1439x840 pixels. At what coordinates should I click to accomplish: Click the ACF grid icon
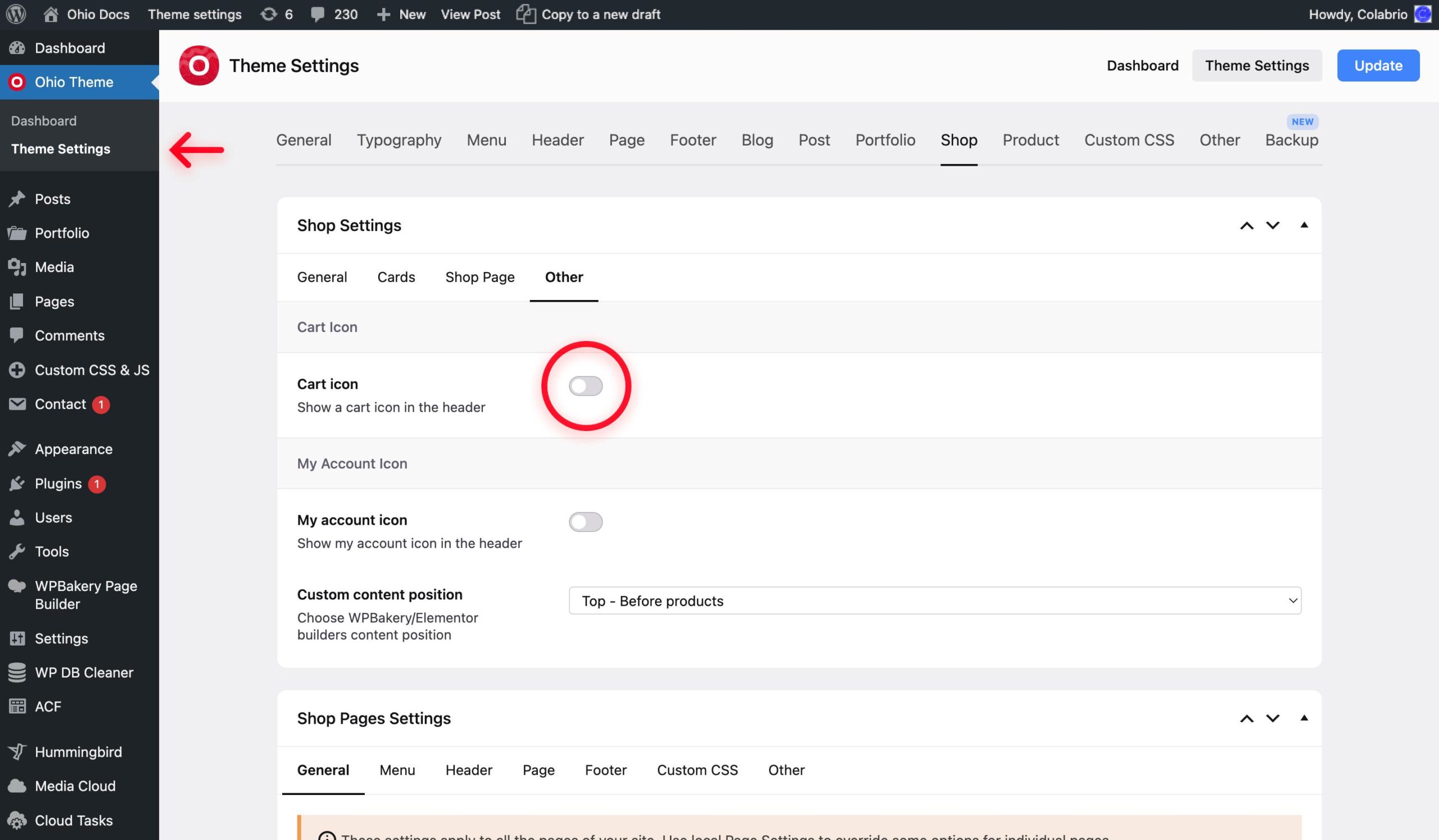[17, 706]
